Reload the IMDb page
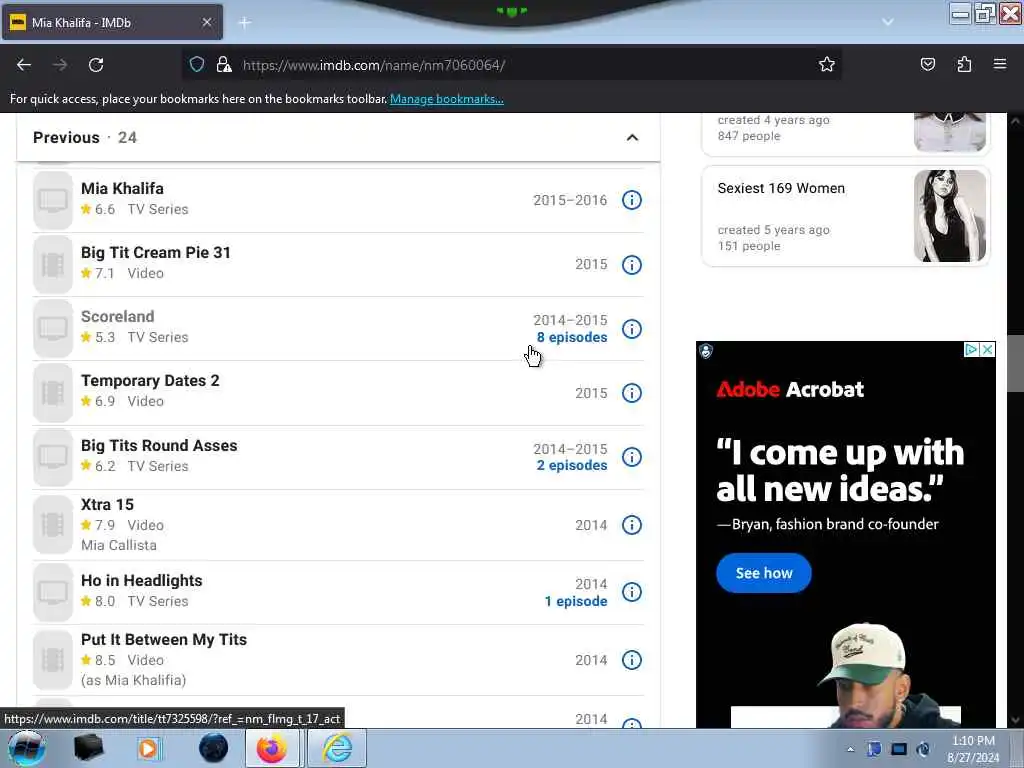The height and width of the screenshot is (768, 1024). click(96, 65)
